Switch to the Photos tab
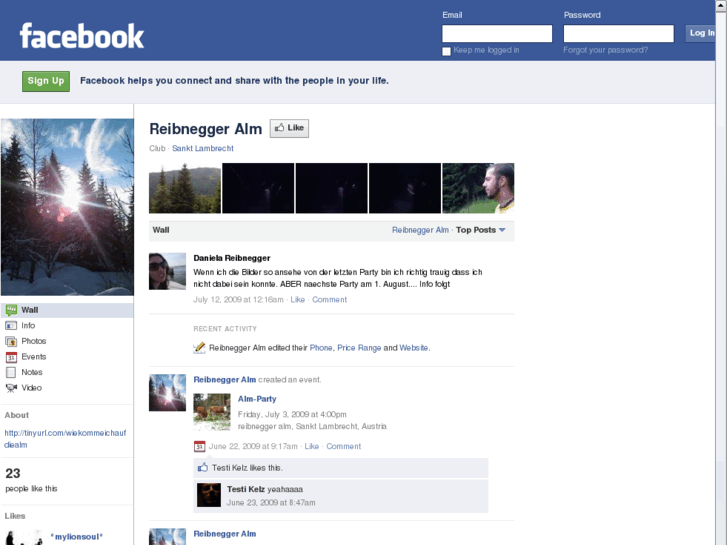 click(67, 341)
